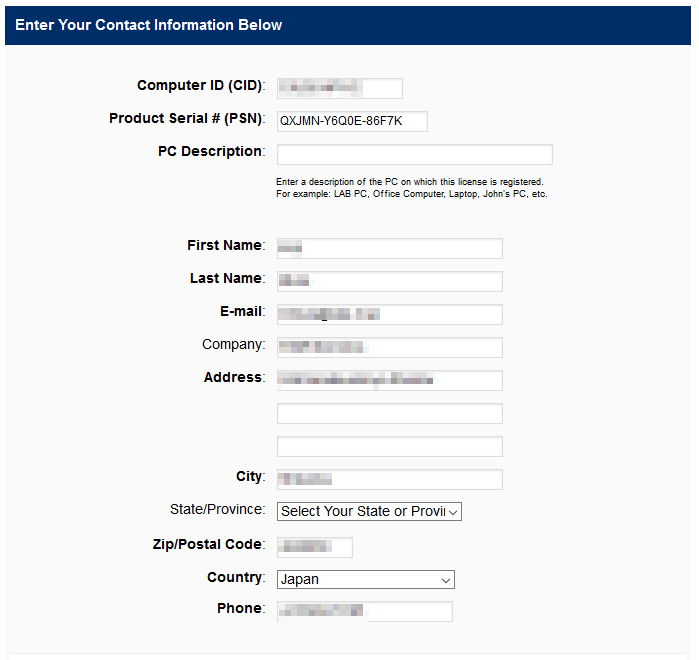The height and width of the screenshot is (660, 699).
Task: Click the Phone number field
Action: (x=364, y=611)
